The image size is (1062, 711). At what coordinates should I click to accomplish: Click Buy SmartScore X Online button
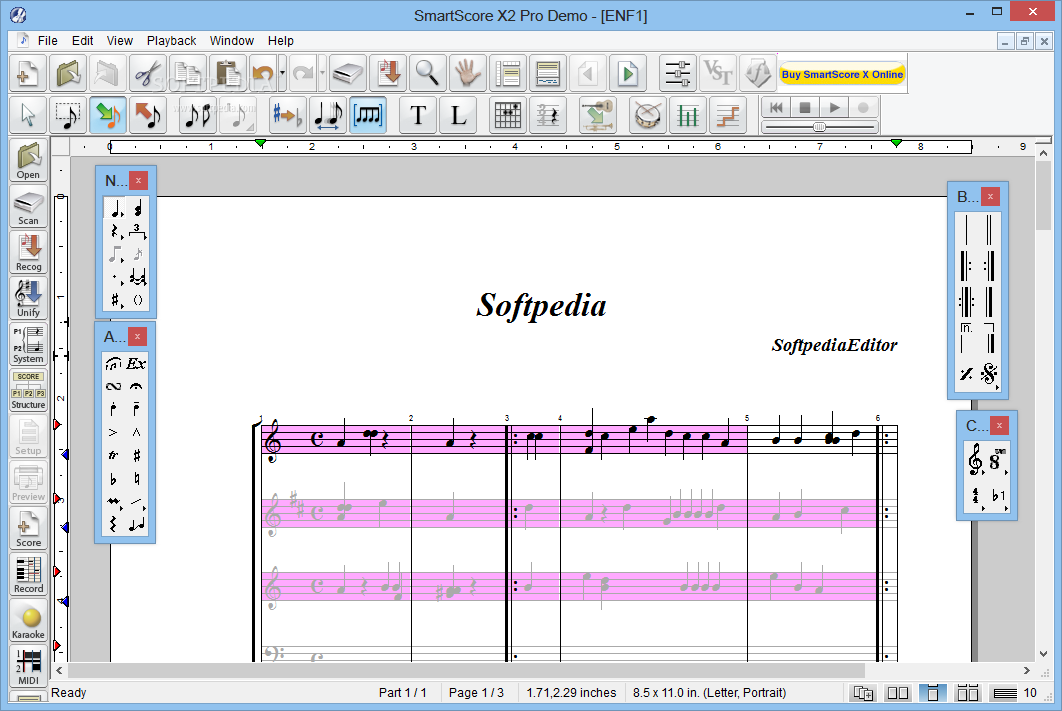pos(842,74)
